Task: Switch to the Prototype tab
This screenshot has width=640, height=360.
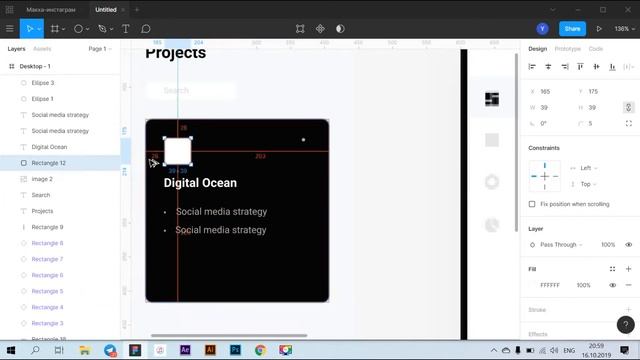Action: [x=567, y=49]
